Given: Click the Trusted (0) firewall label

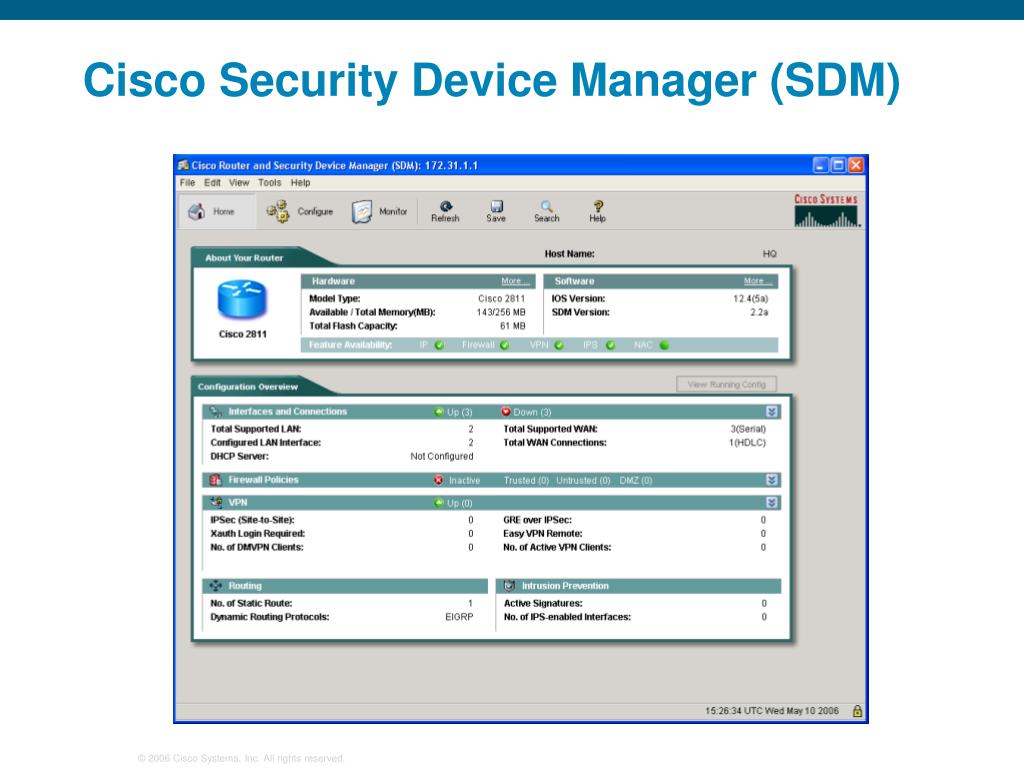Looking at the screenshot, I should pos(526,481).
